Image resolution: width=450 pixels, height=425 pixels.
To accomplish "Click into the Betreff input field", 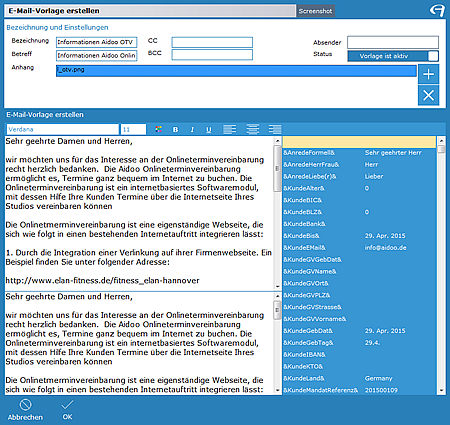I will tap(97, 55).
